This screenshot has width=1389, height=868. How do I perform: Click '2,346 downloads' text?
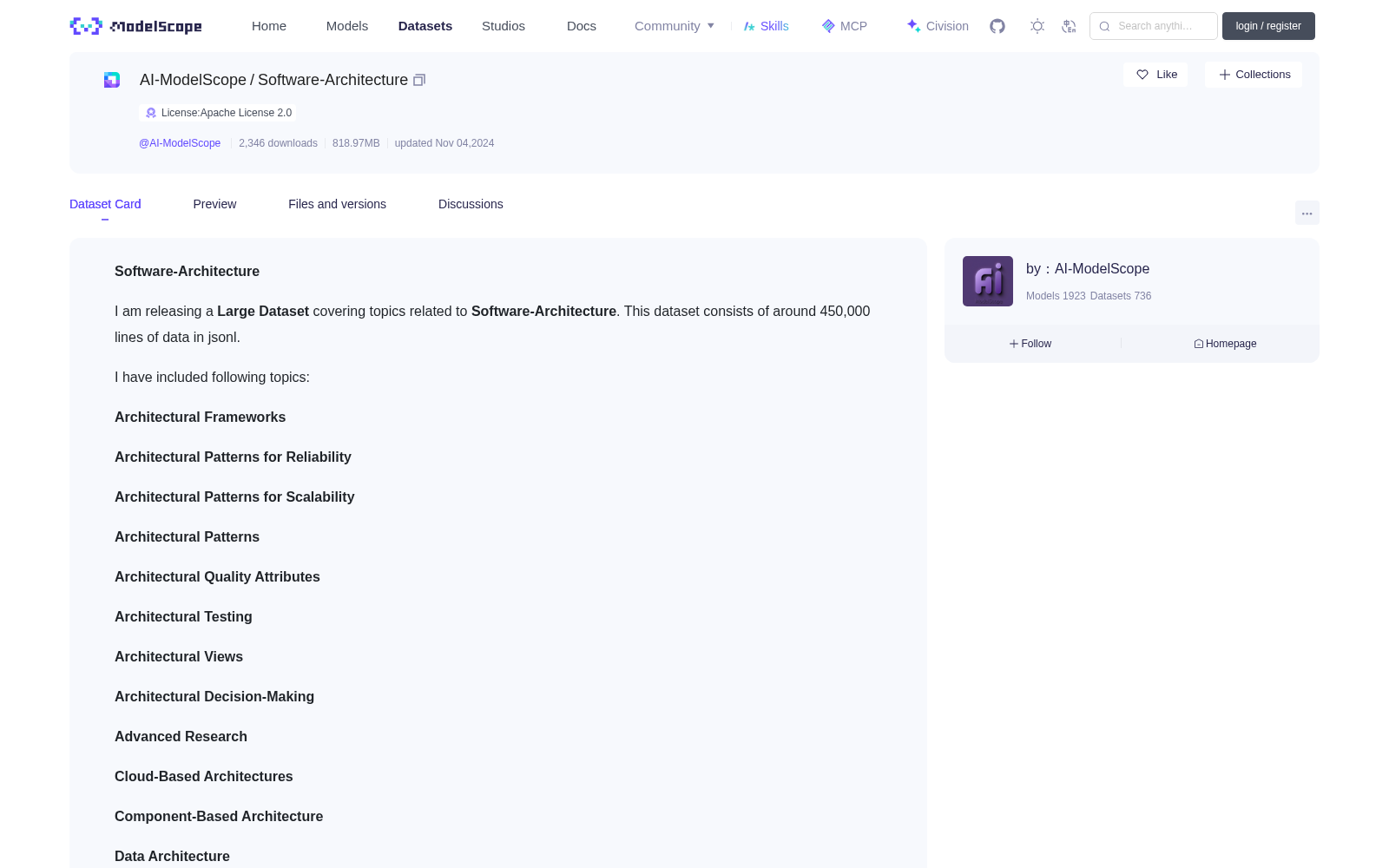click(278, 143)
